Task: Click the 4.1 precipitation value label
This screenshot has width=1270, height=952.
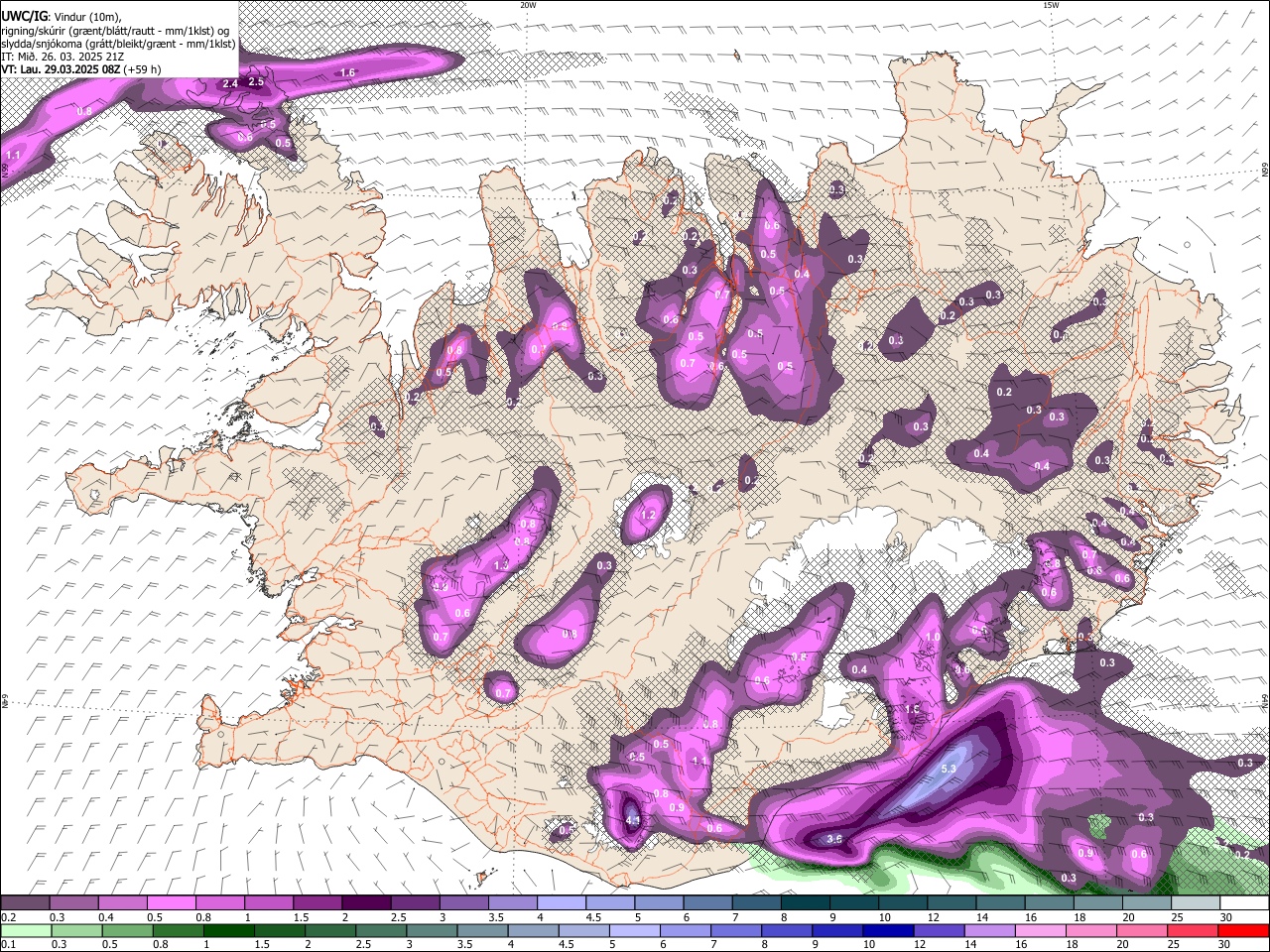Action: (x=633, y=820)
